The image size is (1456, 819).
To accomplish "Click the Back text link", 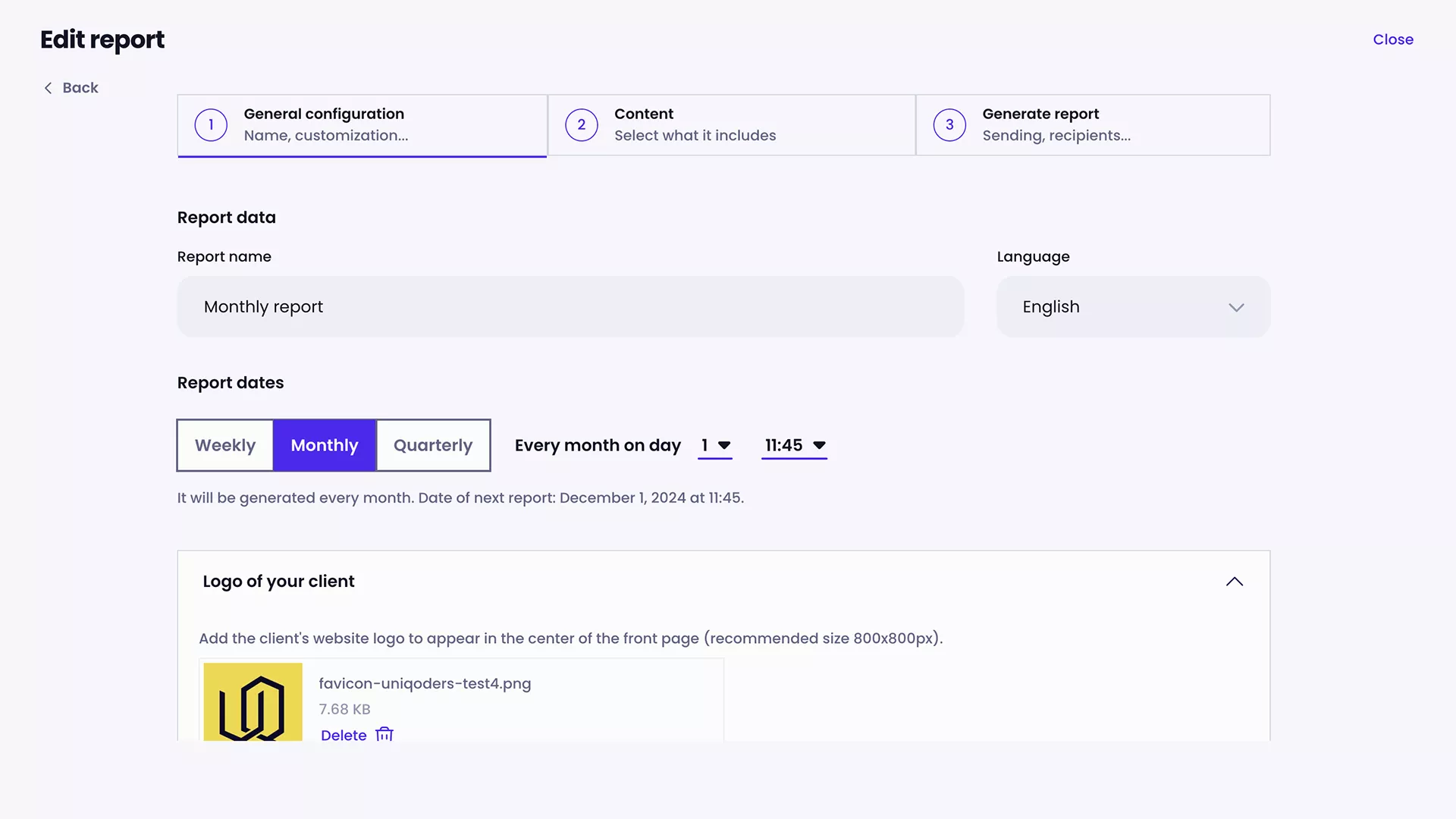I will 80,88.
